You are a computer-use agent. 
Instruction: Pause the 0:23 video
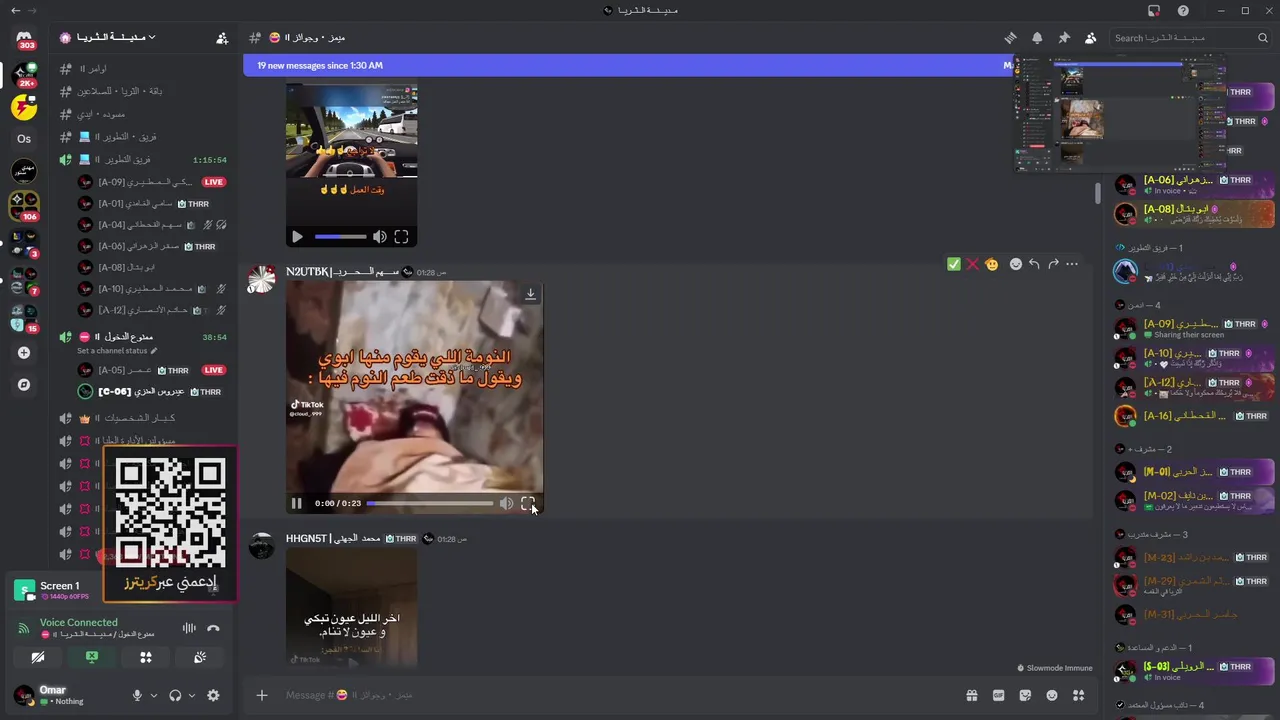297,503
